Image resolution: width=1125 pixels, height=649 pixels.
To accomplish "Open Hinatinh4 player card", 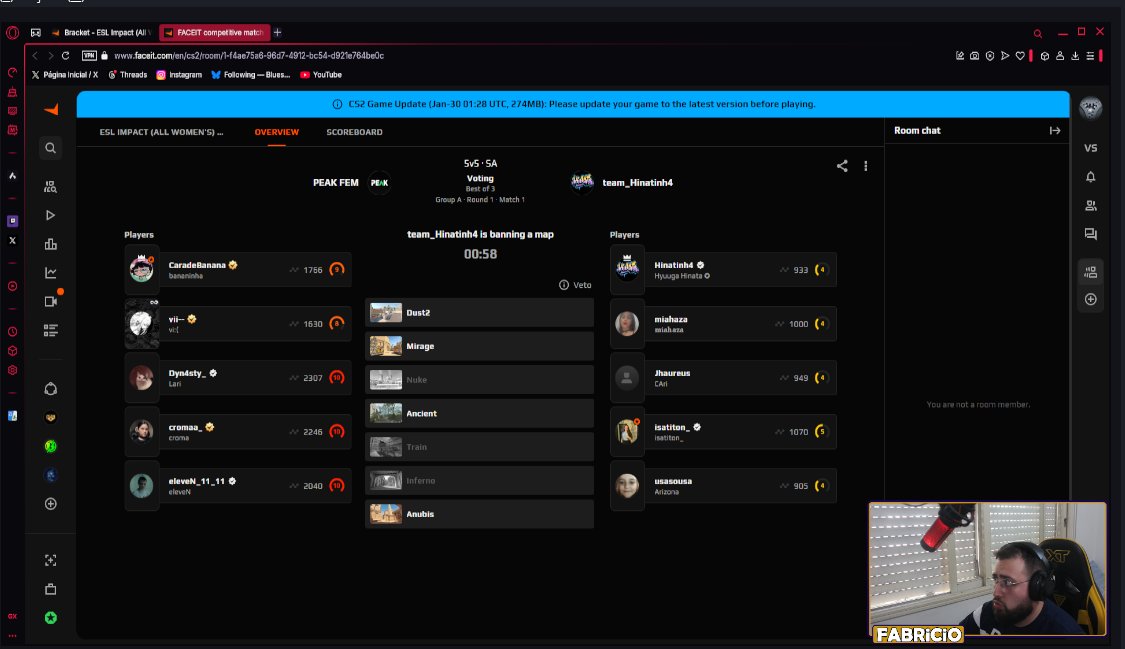I will [x=723, y=270].
